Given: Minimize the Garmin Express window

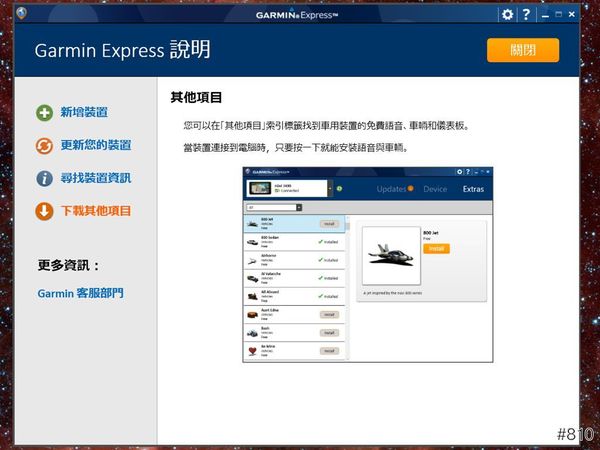Looking at the screenshot, I should [545, 15].
